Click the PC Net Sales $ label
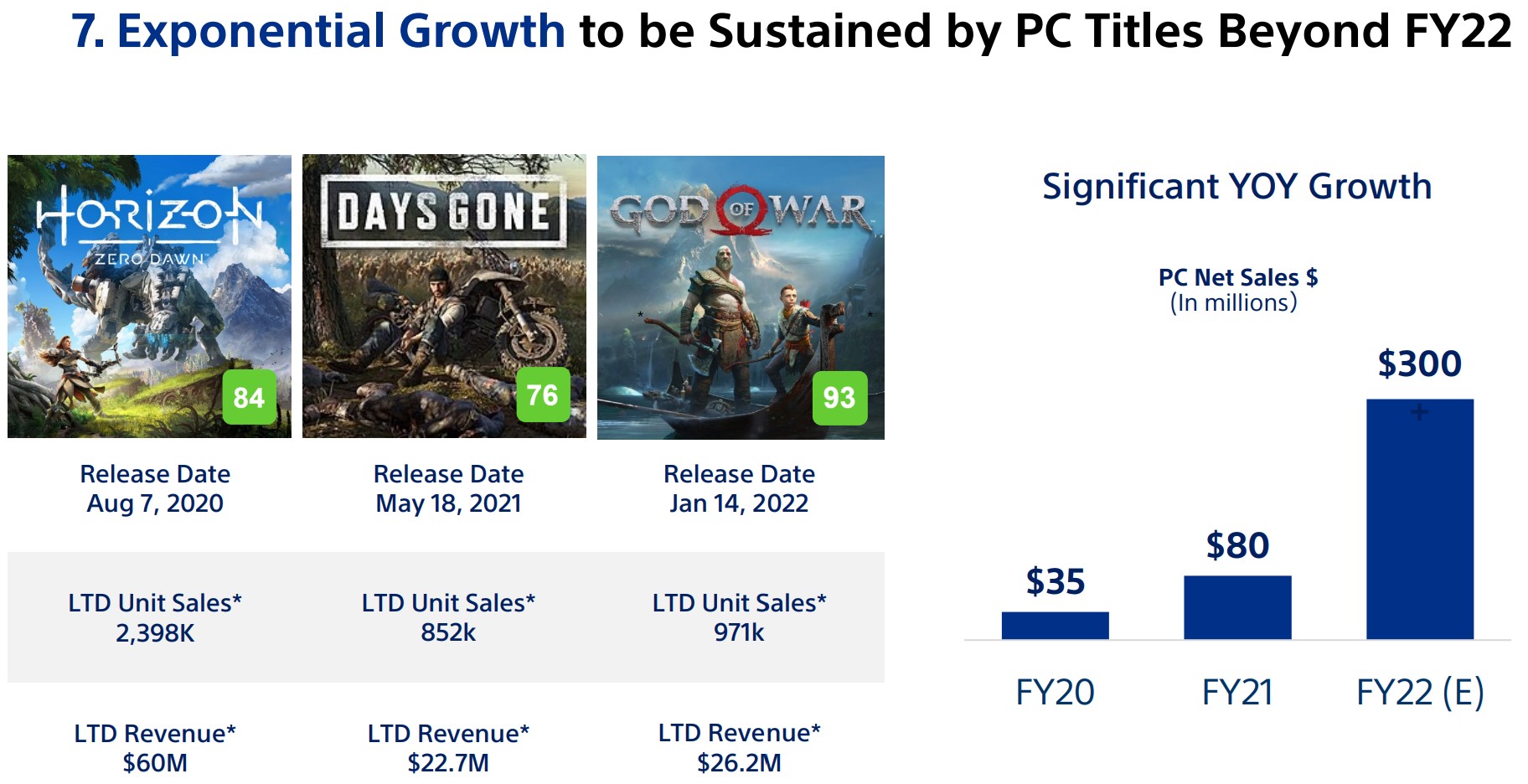1528x784 pixels. [x=1237, y=277]
